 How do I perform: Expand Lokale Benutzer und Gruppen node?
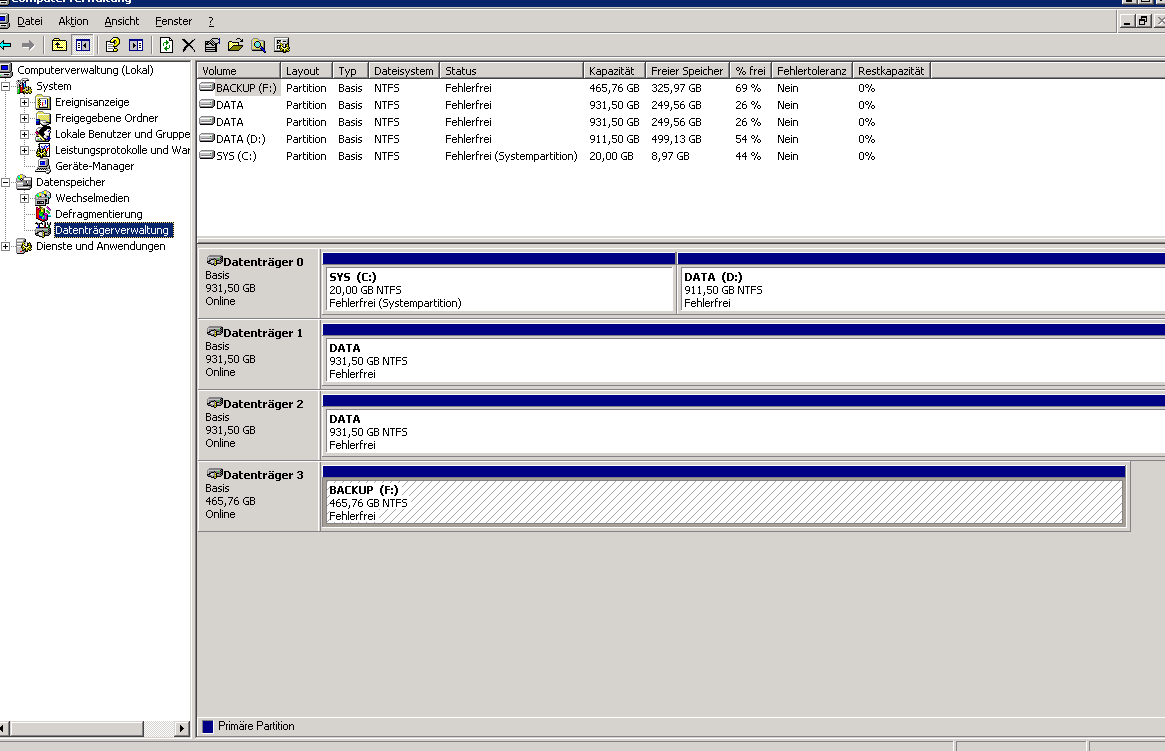coord(25,134)
